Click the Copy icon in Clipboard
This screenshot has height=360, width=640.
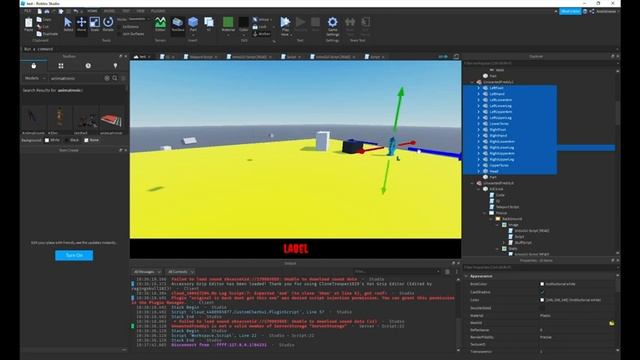[39, 19]
